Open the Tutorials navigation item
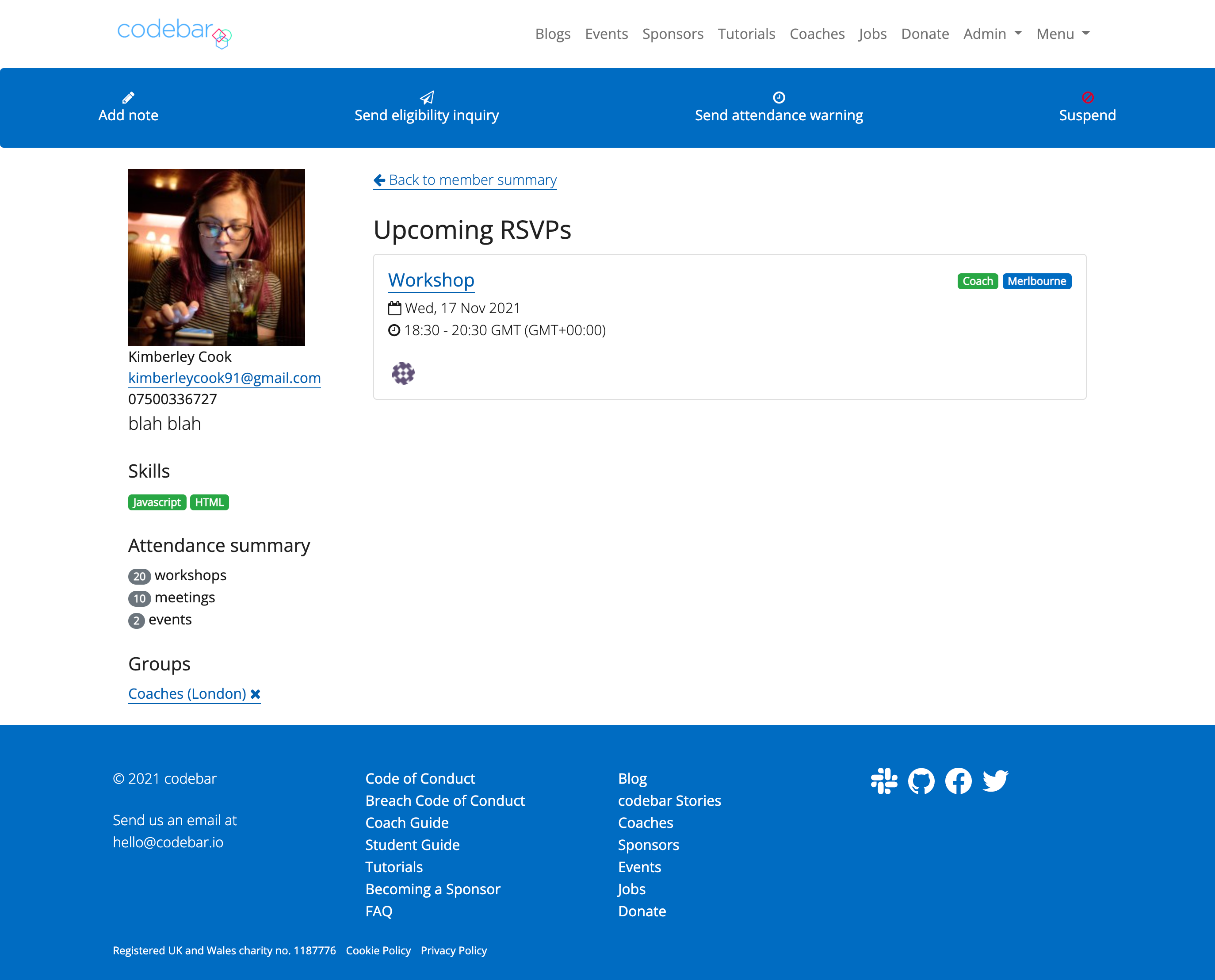 [746, 34]
